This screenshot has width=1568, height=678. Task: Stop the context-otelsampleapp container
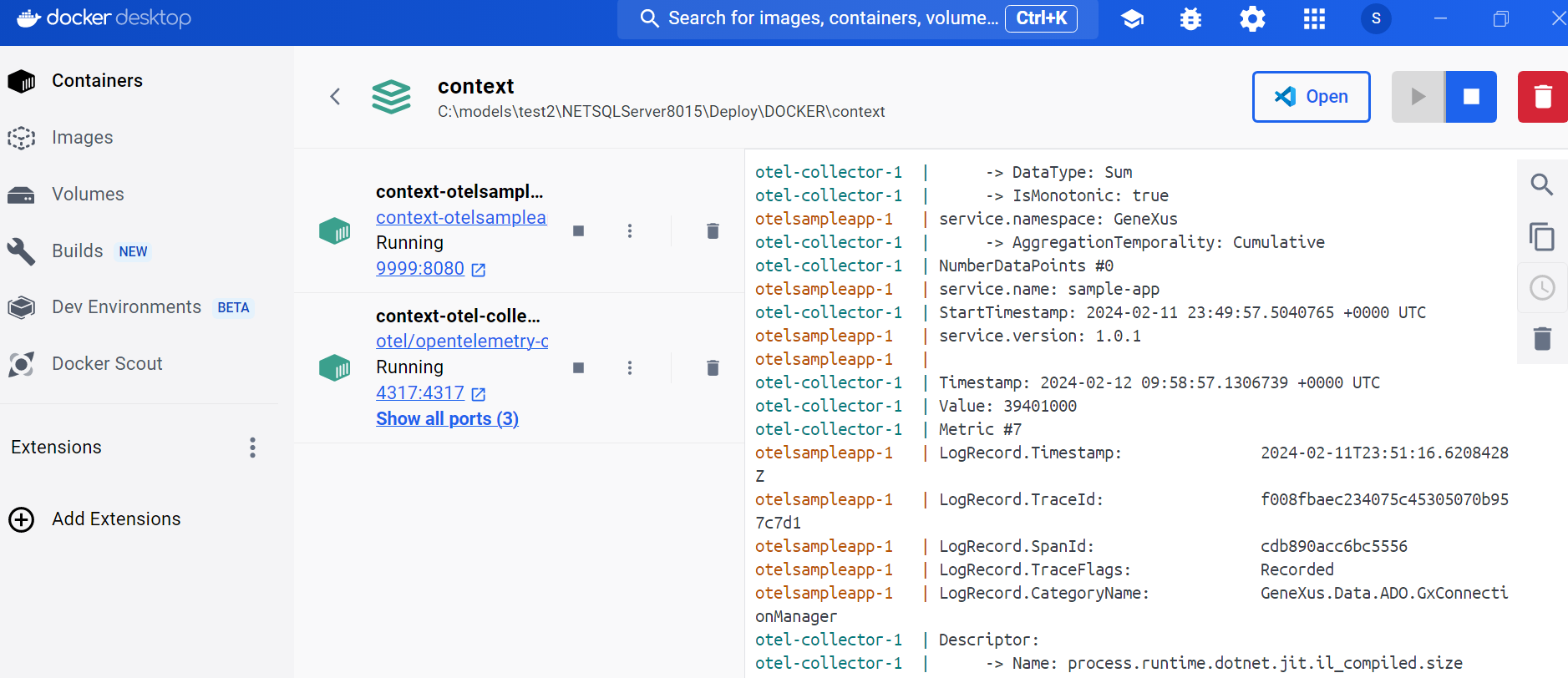click(x=578, y=230)
